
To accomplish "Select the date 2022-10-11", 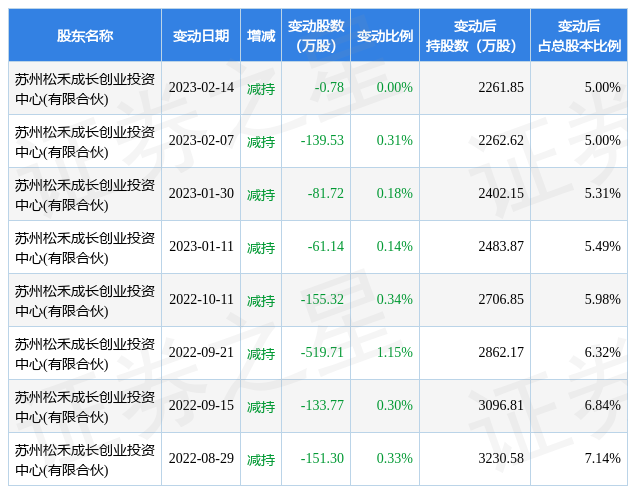I will point(201,299).
